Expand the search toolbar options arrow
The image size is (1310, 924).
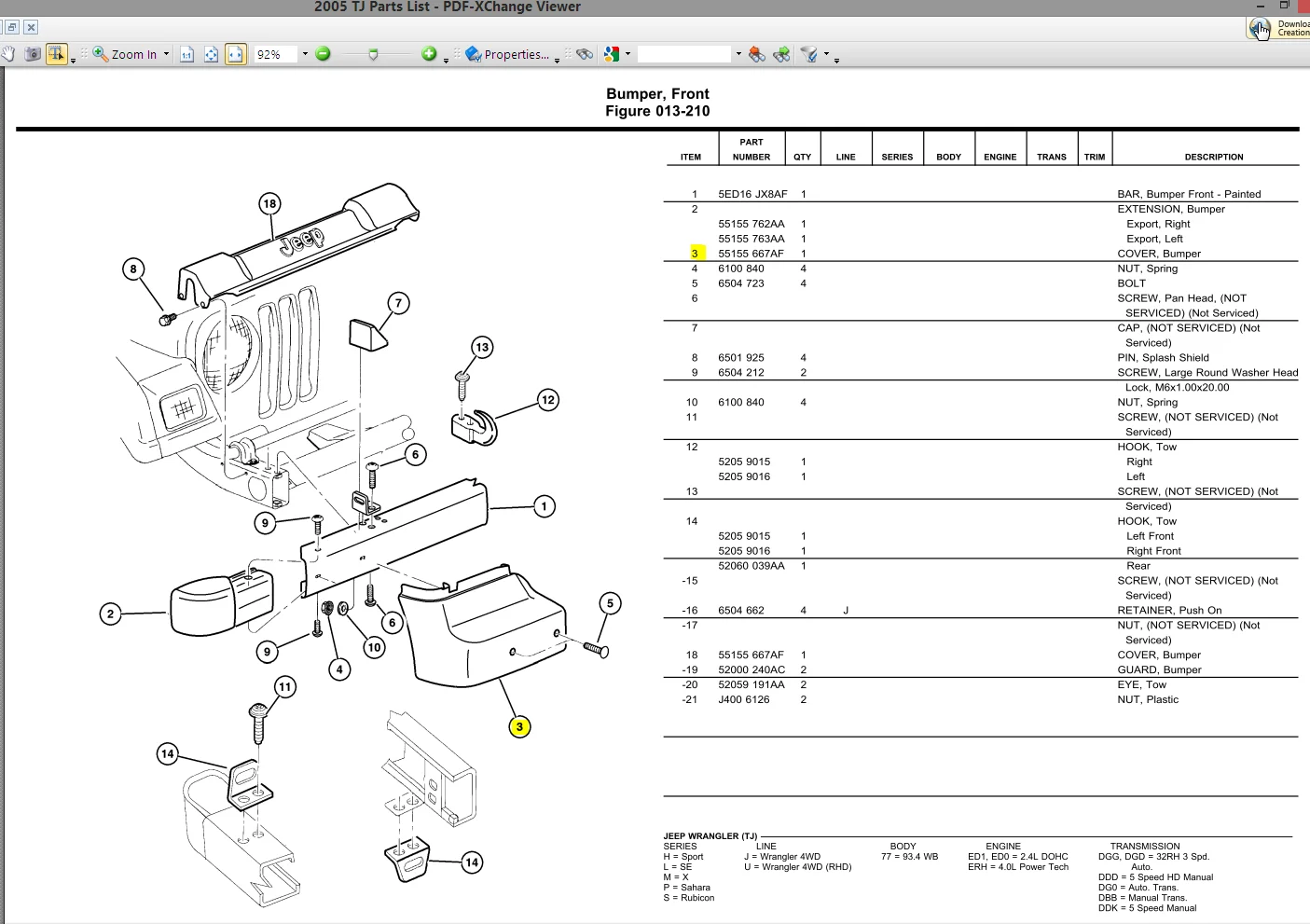[836, 61]
